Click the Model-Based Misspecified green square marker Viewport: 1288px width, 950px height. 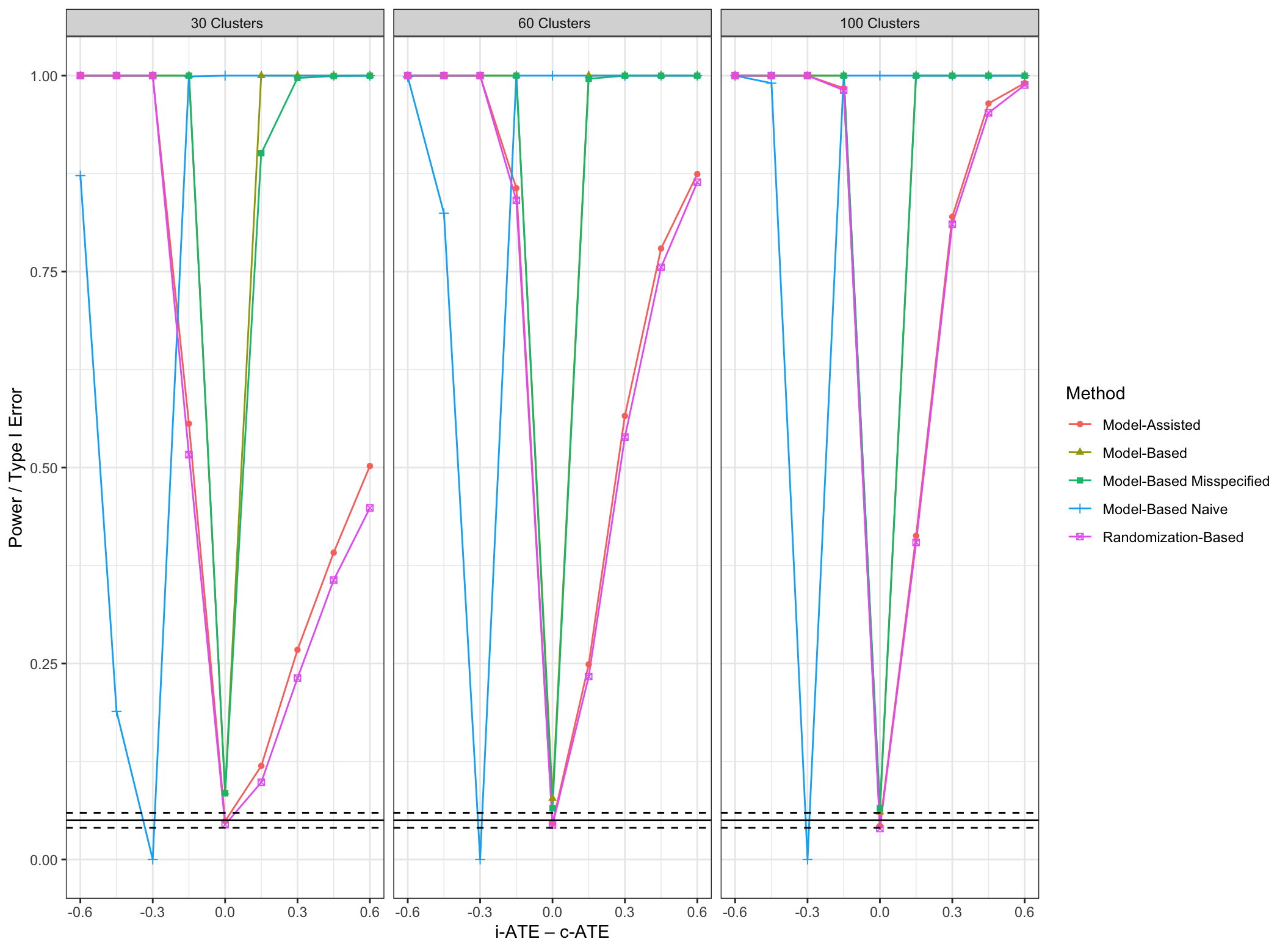[1079, 481]
